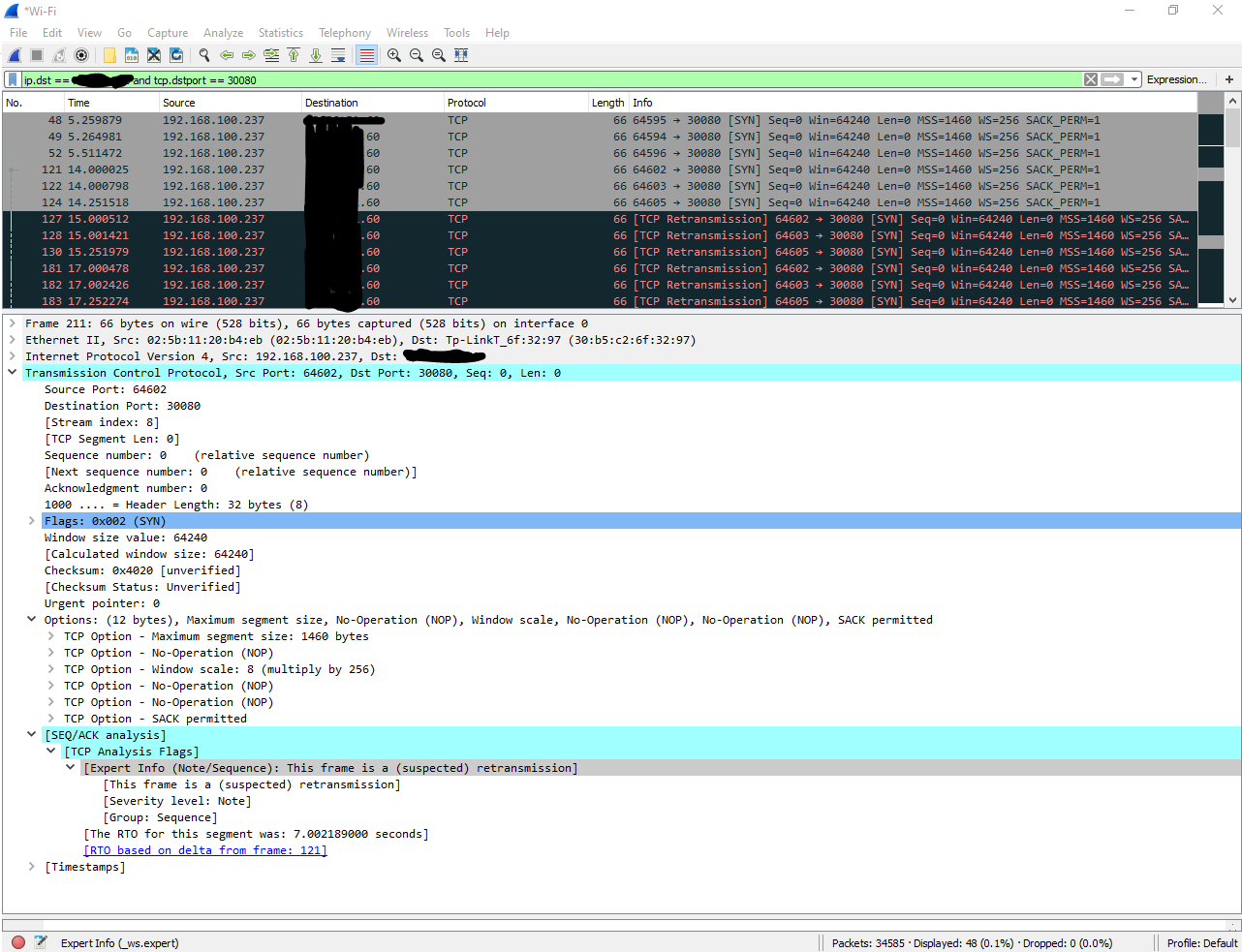Open the Expression... filter builder

pos(1176,79)
